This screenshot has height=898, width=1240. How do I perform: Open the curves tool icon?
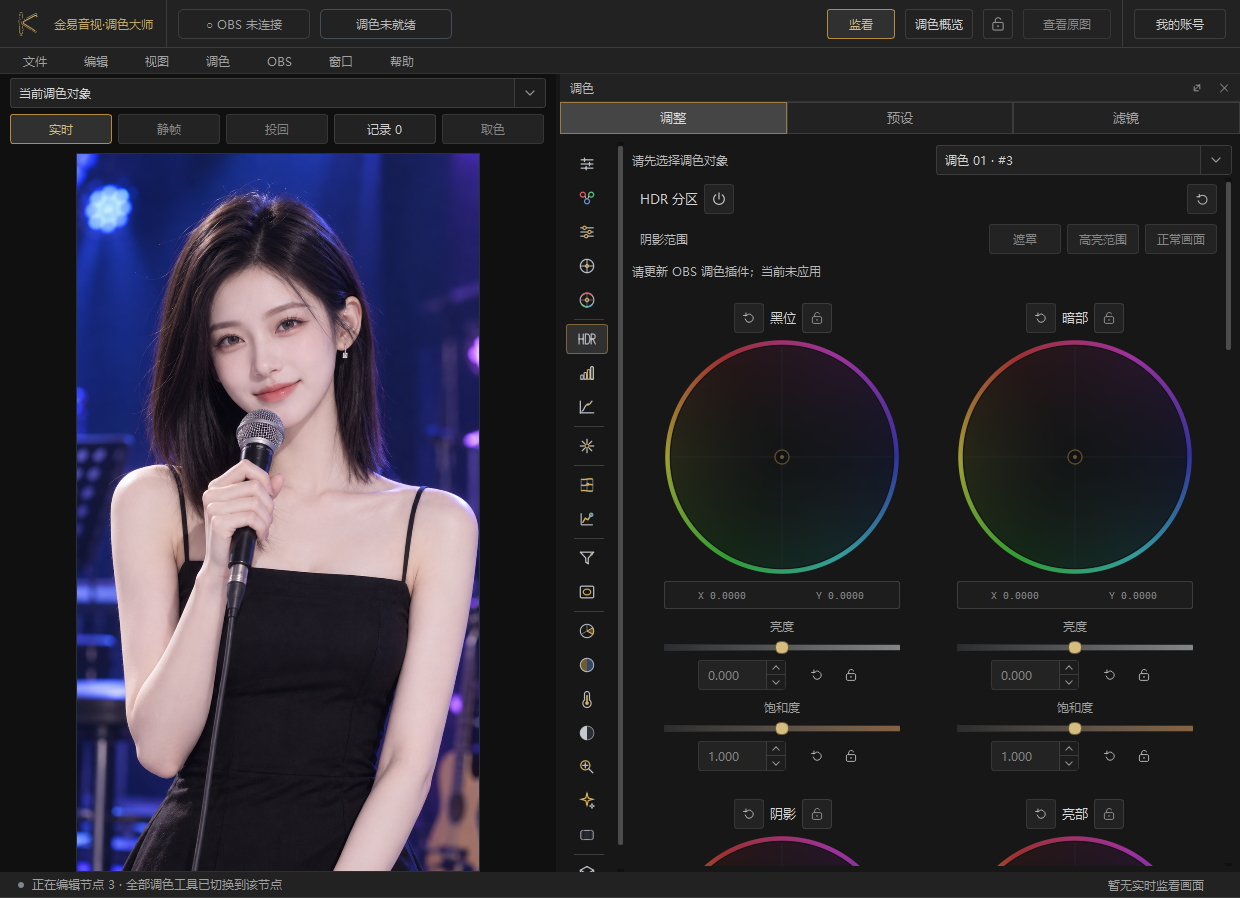click(x=587, y=407)
